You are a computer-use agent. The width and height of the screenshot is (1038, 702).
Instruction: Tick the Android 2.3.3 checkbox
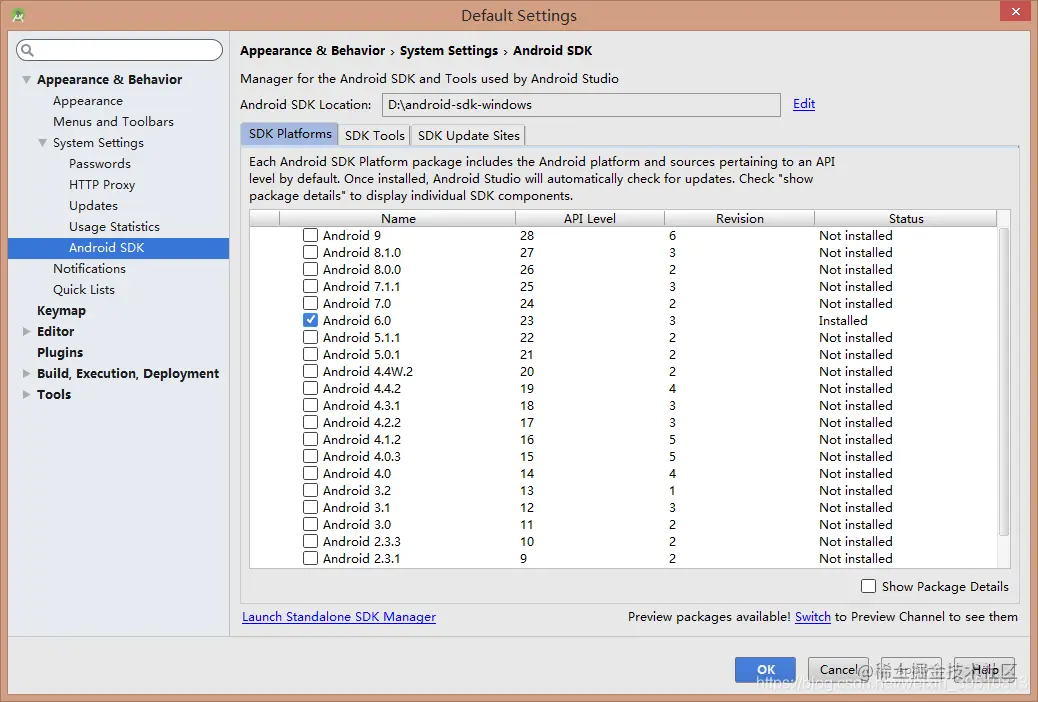[310, 541]
